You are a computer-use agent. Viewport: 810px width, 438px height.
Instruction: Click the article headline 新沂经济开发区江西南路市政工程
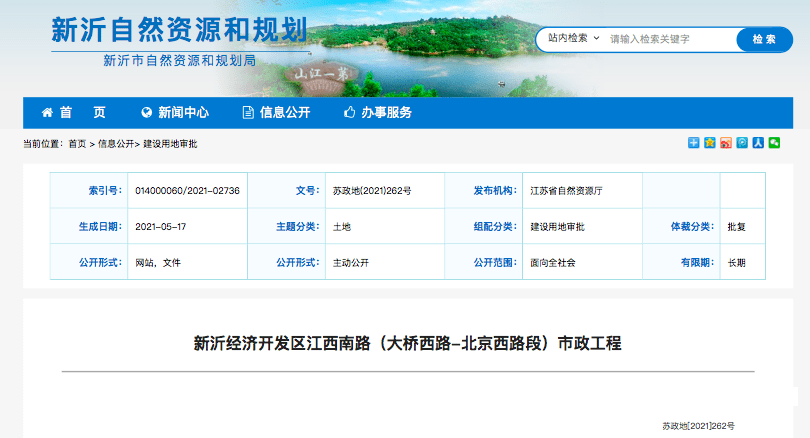[x=407, y=344]
